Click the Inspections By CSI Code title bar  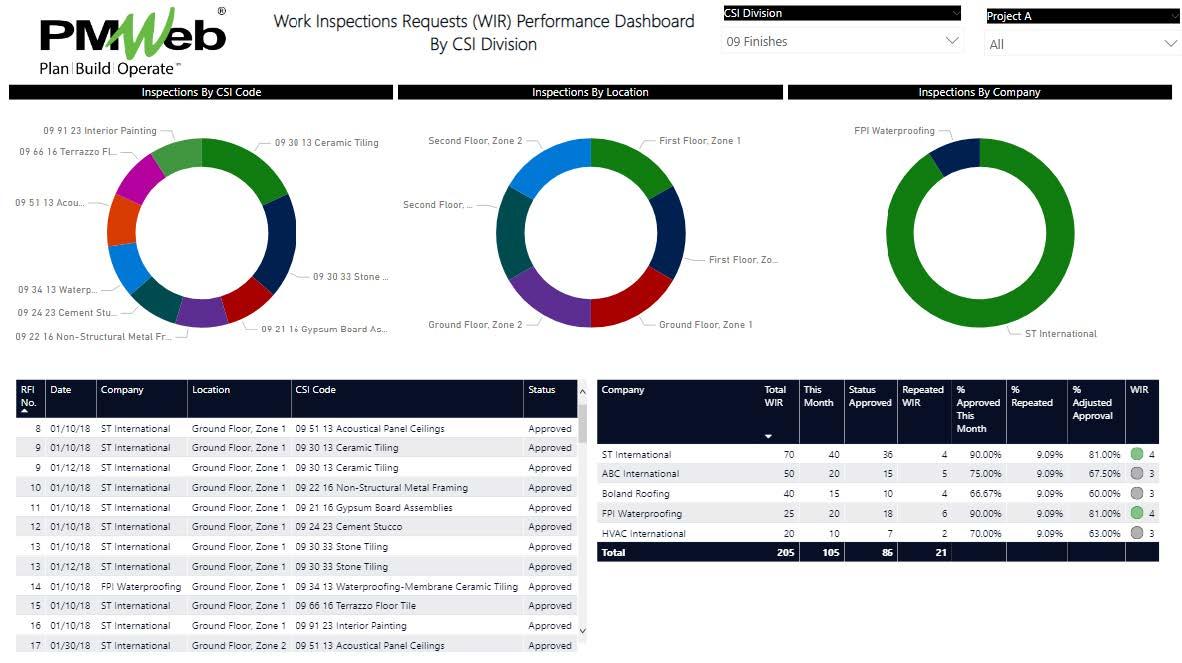[201, 92]
